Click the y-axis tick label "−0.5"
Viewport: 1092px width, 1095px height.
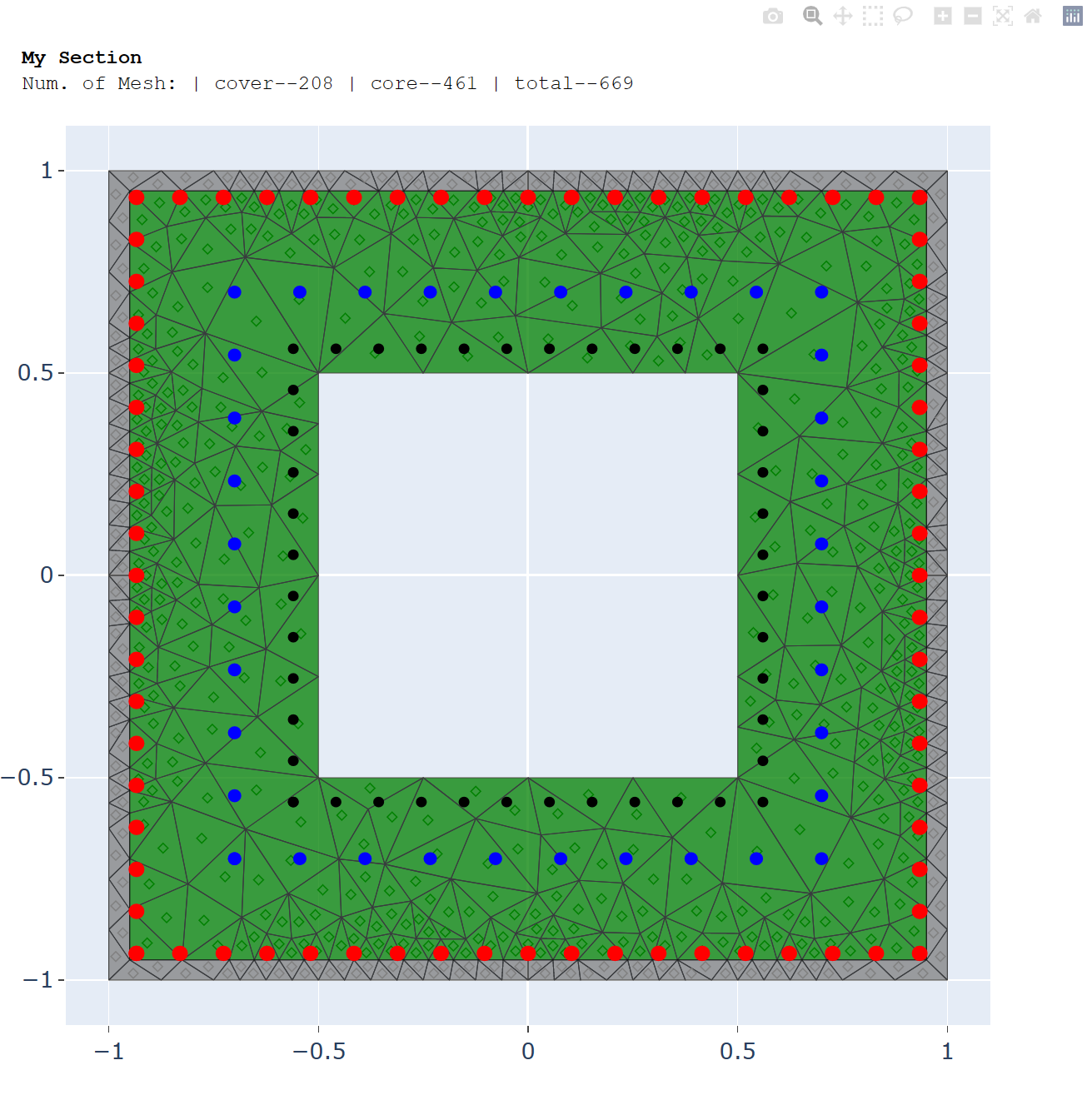27,778
